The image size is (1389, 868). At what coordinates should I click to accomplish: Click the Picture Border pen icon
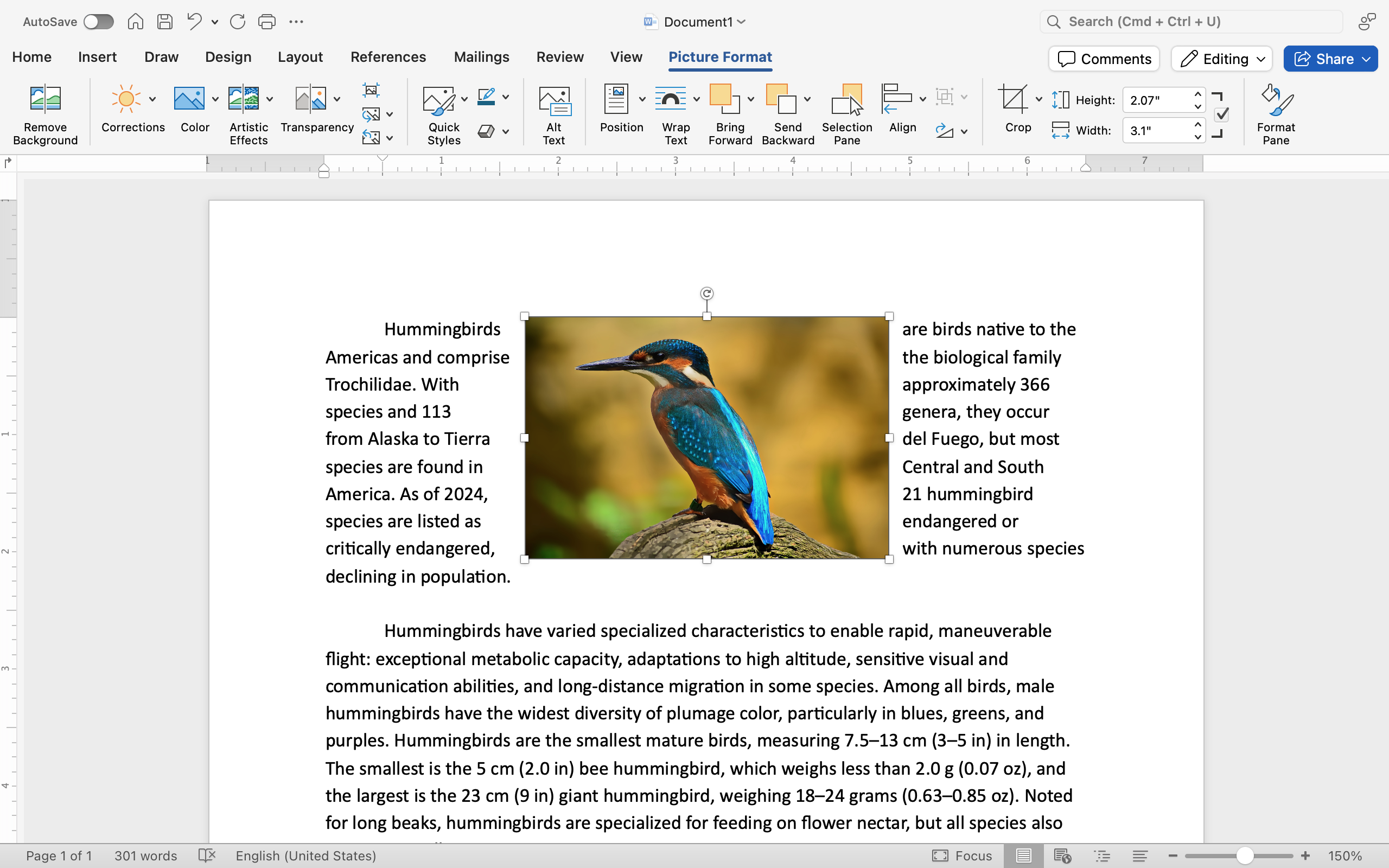point(486,97)
